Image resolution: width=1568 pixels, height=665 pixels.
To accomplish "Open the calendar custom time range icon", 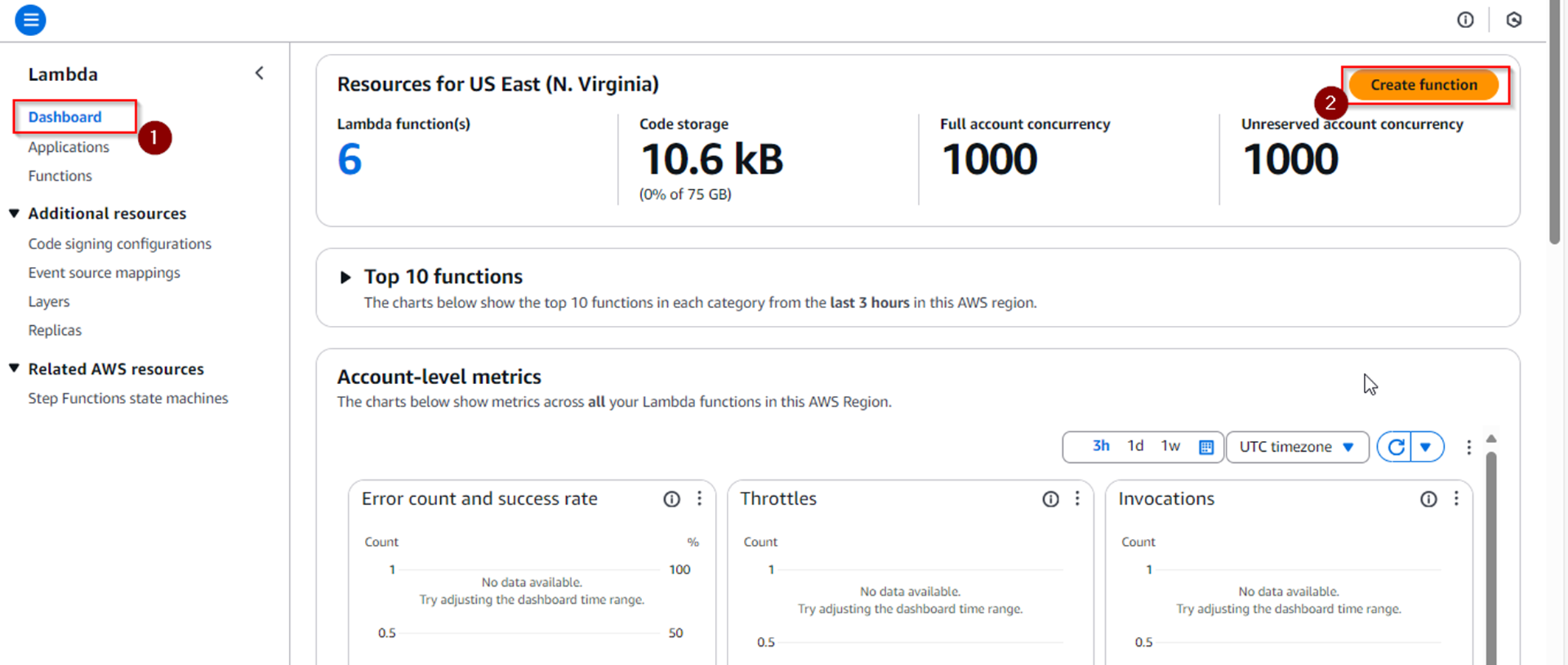I will point(1206,447).
